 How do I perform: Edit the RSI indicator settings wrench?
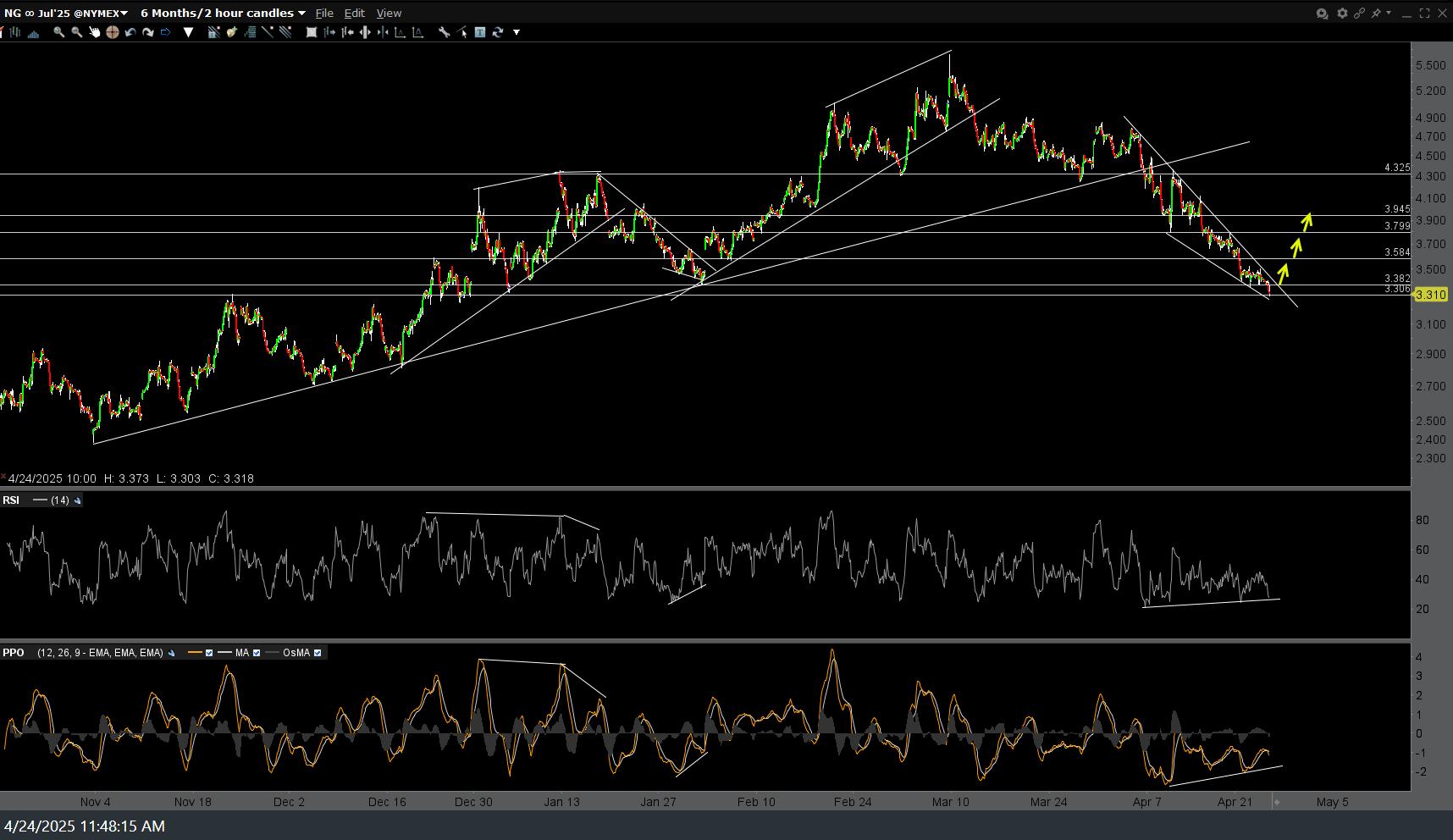[x=78, y=500]
